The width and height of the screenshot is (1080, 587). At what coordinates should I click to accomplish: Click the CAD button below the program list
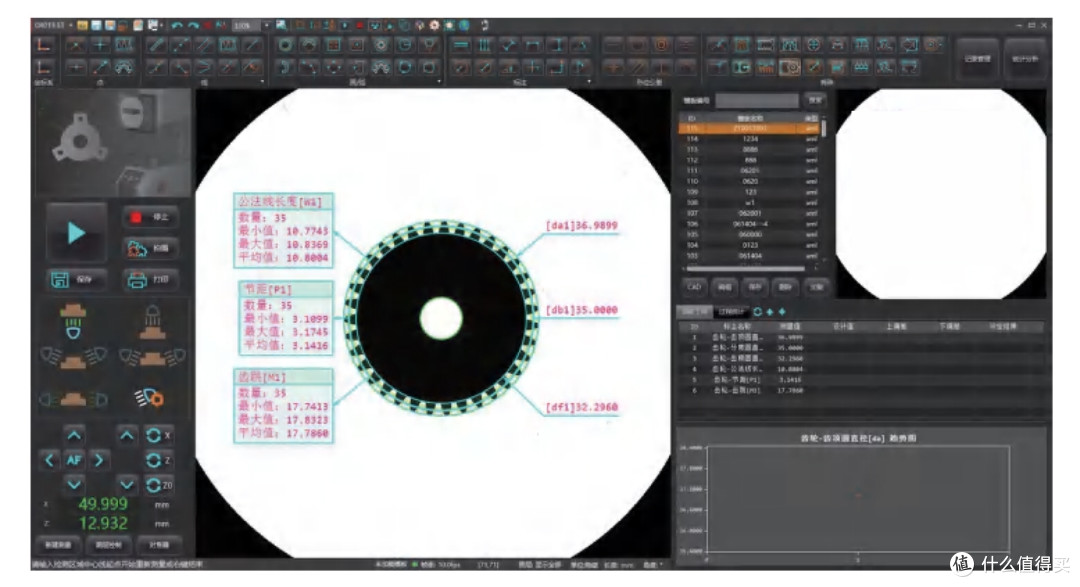[694, 287]
